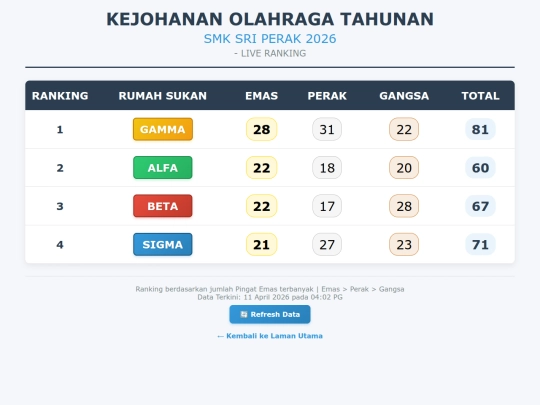Viewport: 540px width, 405px height.
Task: Click the refresh icon inside Refresh Data button
Action: 244,314
